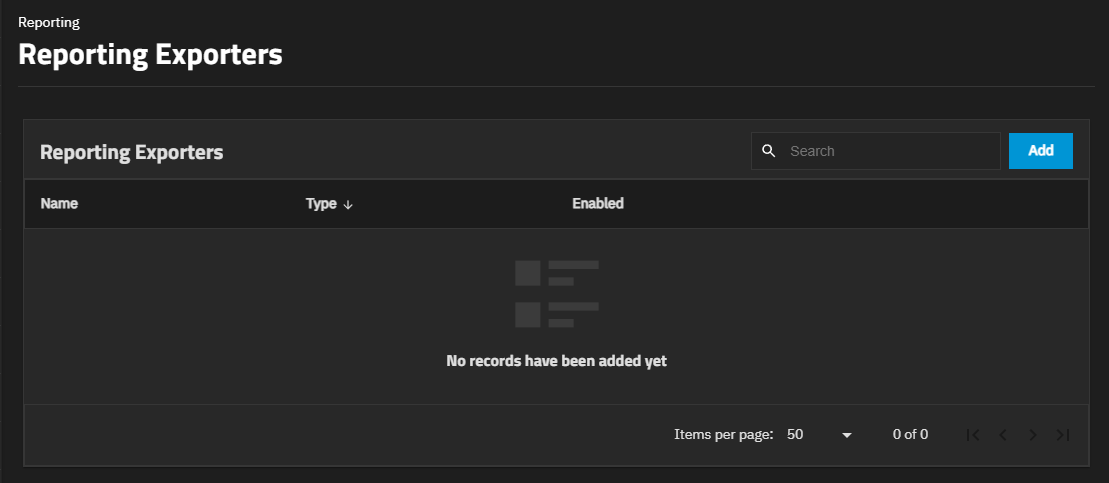Go to the next page of results

point(1033,435)
